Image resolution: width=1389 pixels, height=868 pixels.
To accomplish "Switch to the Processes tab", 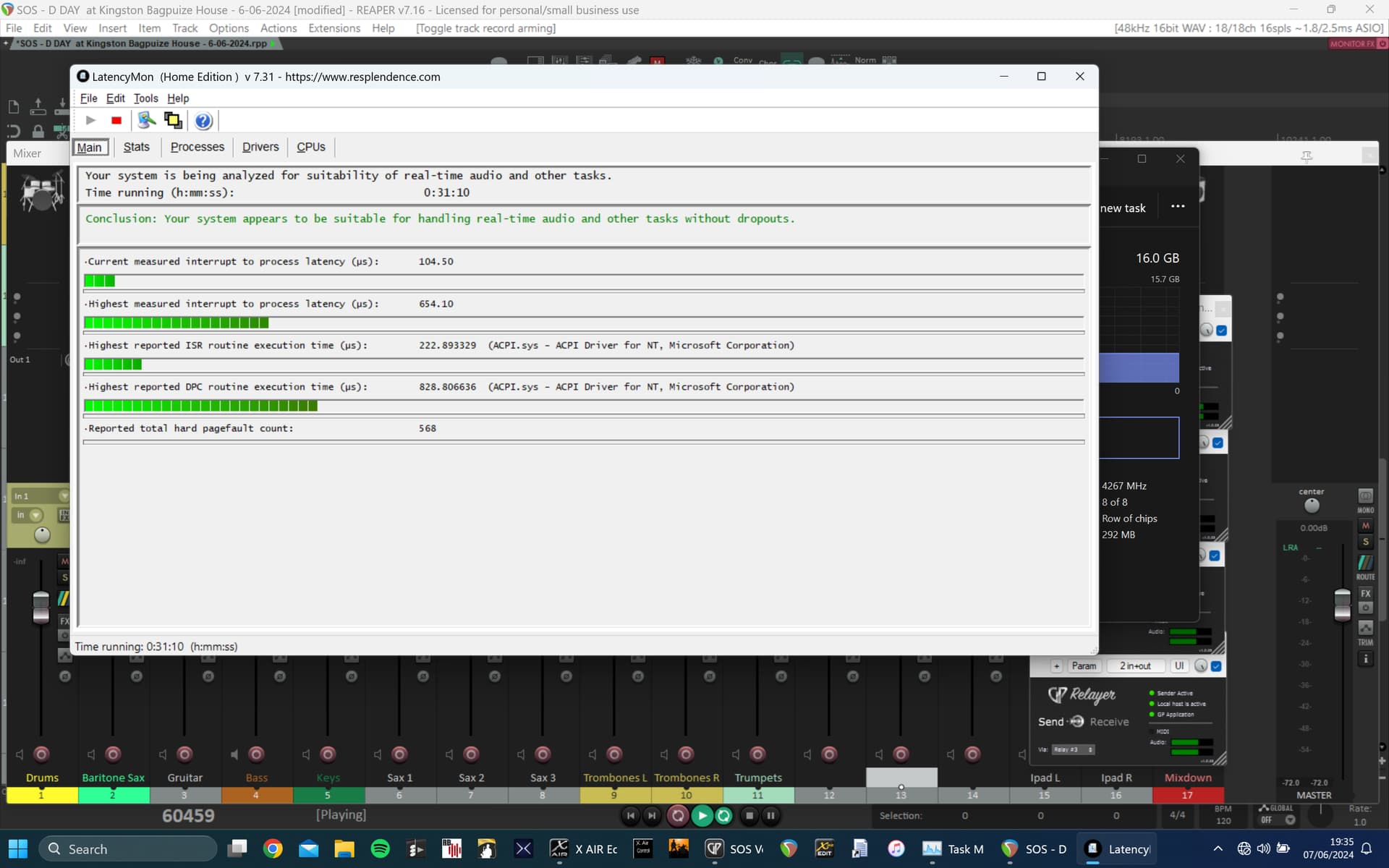I will click(x=197, y=147).
